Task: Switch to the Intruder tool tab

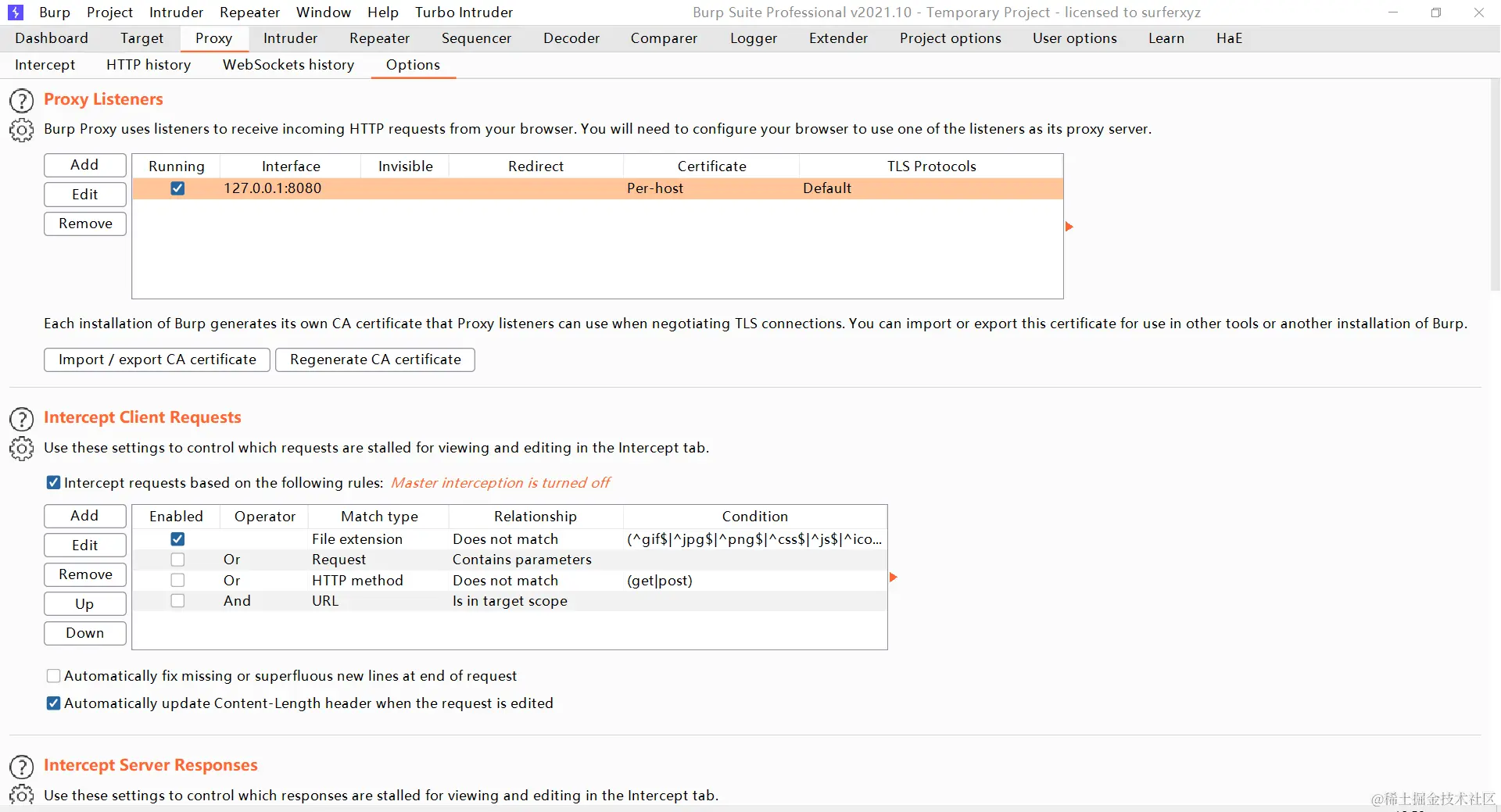Action: click(x=290, y=38)
